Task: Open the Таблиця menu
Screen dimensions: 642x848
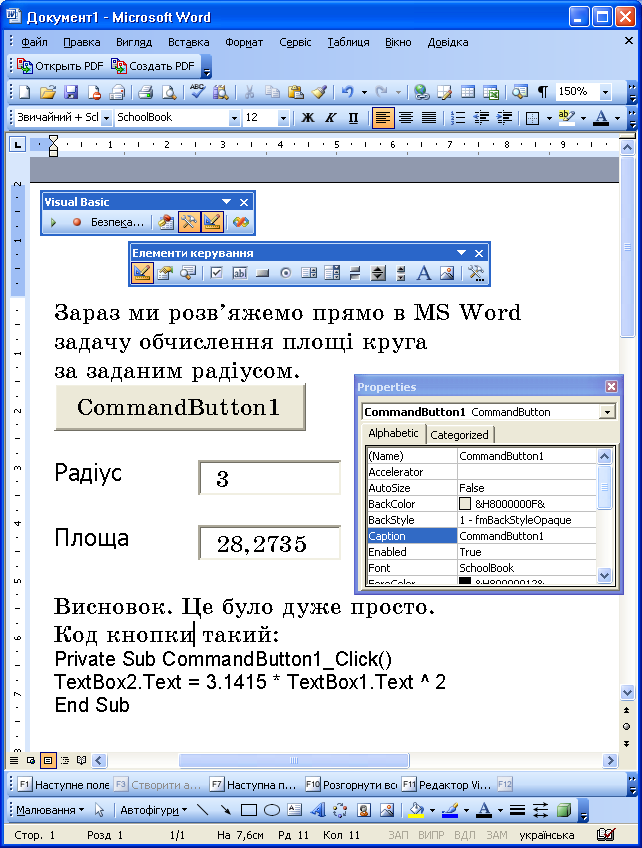Action: point(348,42)
